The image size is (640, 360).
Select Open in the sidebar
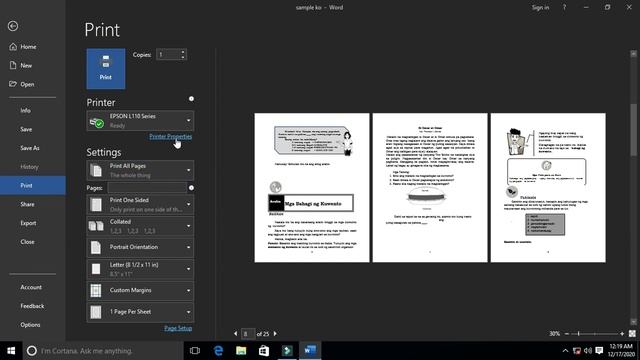[x=33, y=84]
